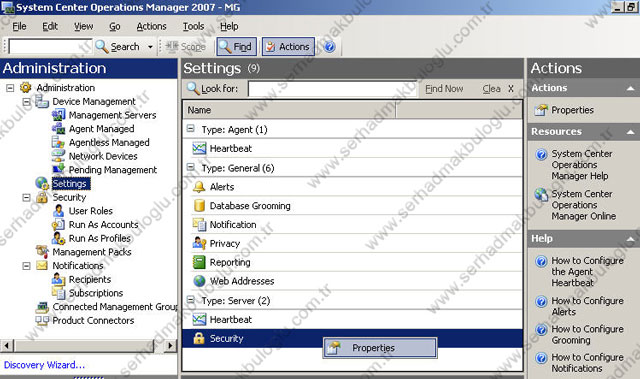Open the Discovery Wizard link
The width and height of the screenshot is (640, 379).
pos(44,365)
